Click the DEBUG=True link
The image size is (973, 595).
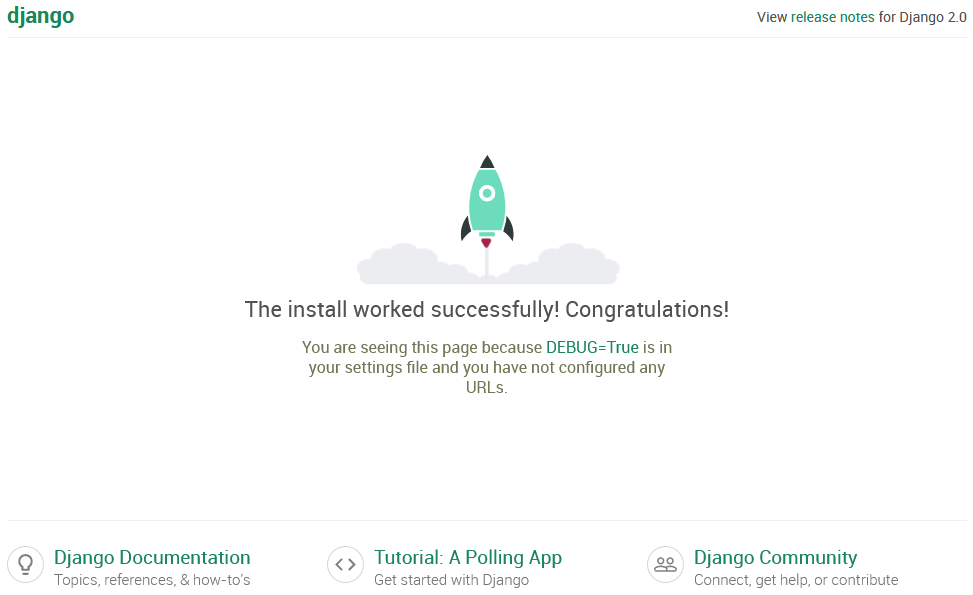592,347
